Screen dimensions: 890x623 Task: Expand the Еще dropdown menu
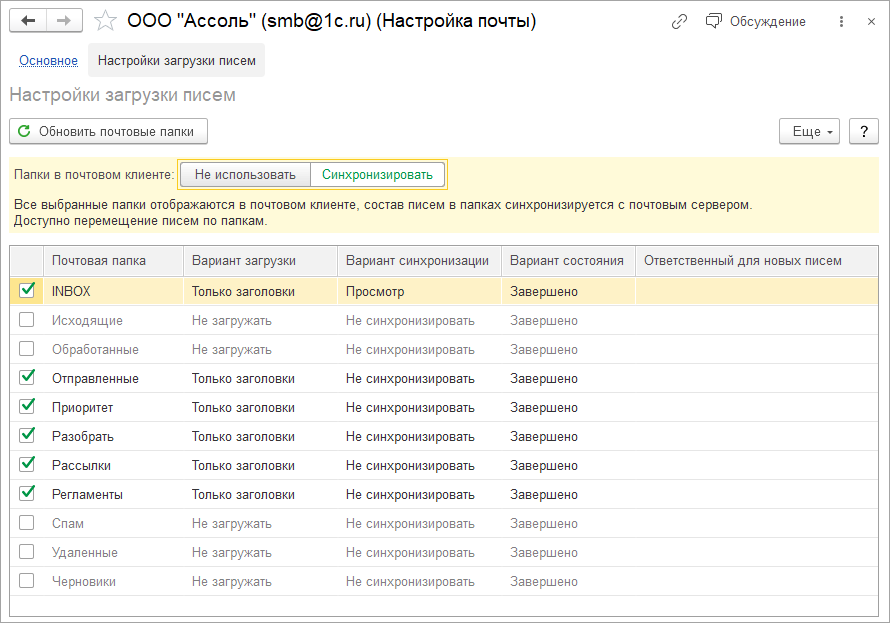click(809, 131)
